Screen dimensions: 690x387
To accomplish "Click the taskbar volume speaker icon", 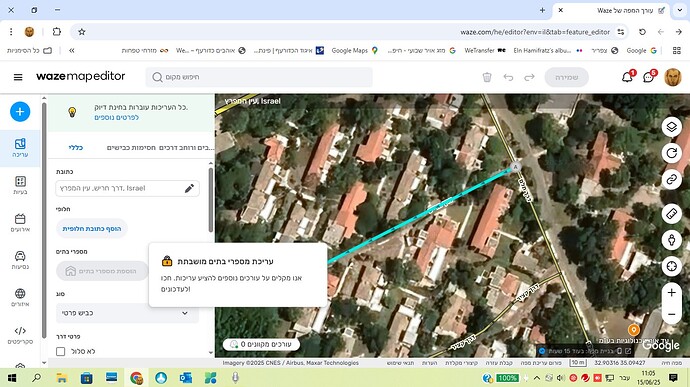I will point(561,378).
